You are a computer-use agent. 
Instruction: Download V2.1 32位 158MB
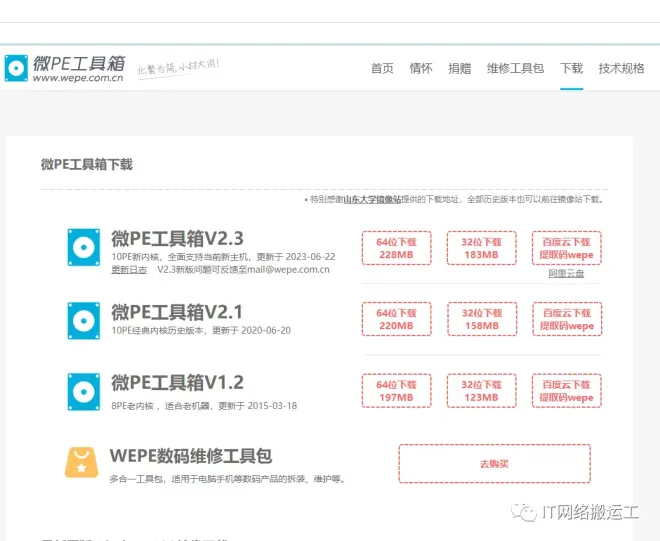(482, 319)
